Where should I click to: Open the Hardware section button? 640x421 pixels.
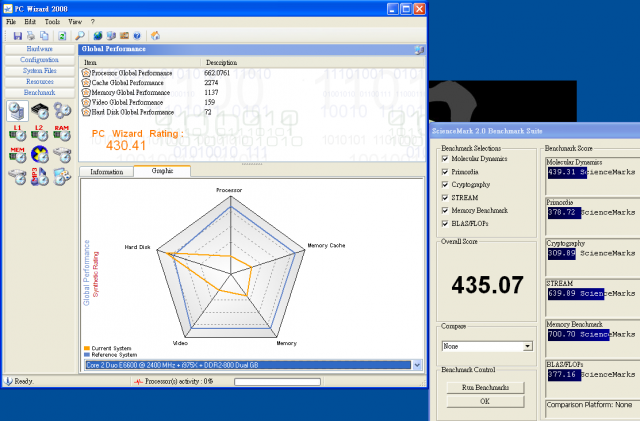coord(40,49)
